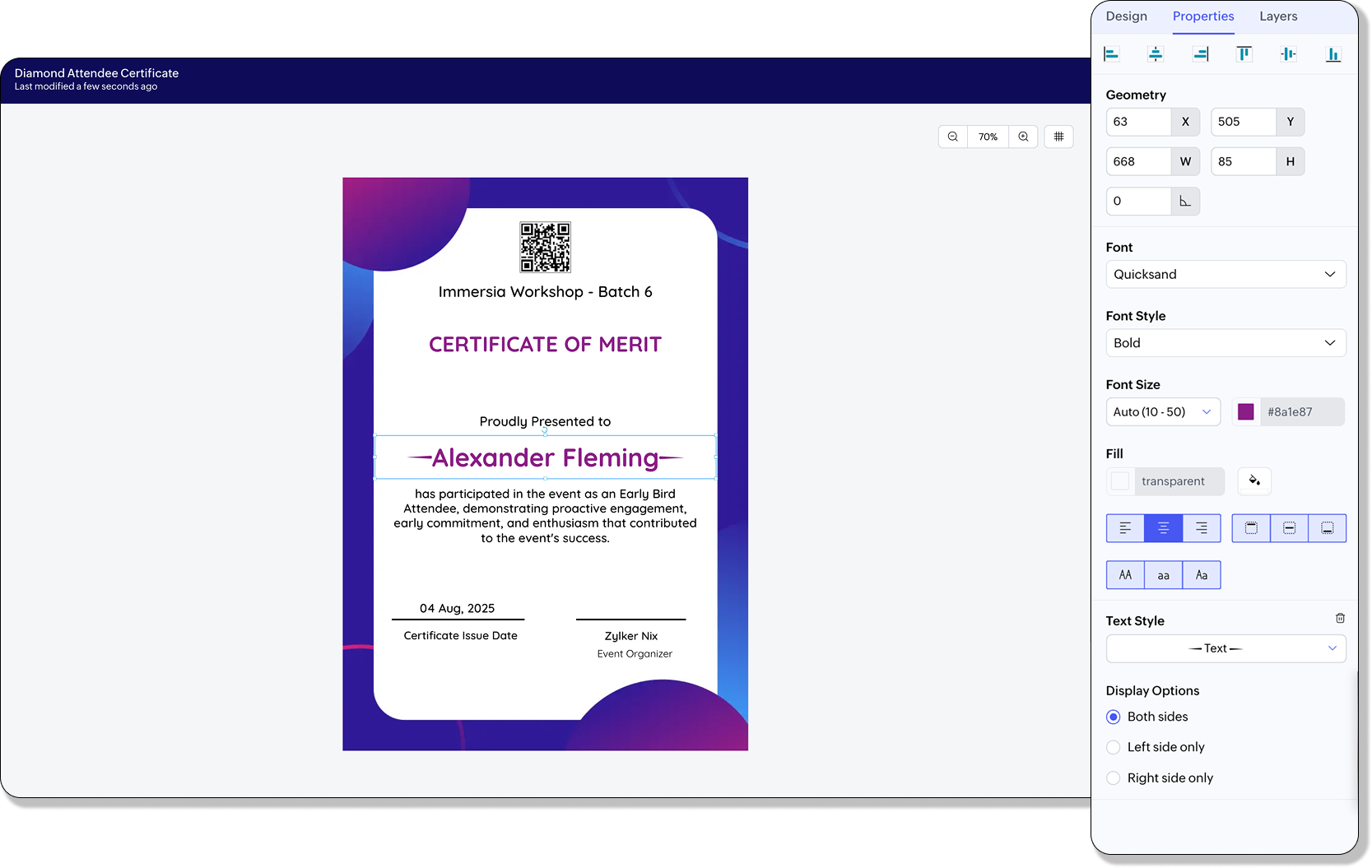Image resolution: width=1372 pixels, height=868 pixels.
Task: Click the Y position field
Action: pyautogui.click(x=1244, y=122)
